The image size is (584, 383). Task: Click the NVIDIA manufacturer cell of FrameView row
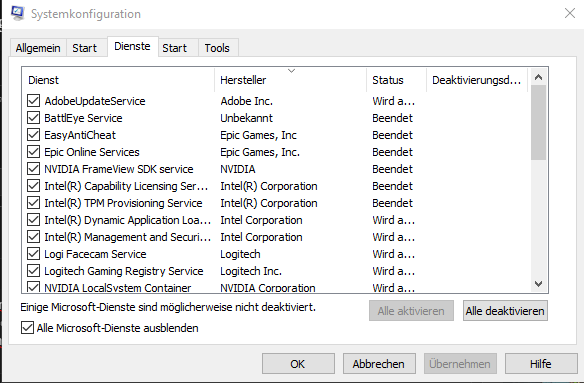pos(238,169)
